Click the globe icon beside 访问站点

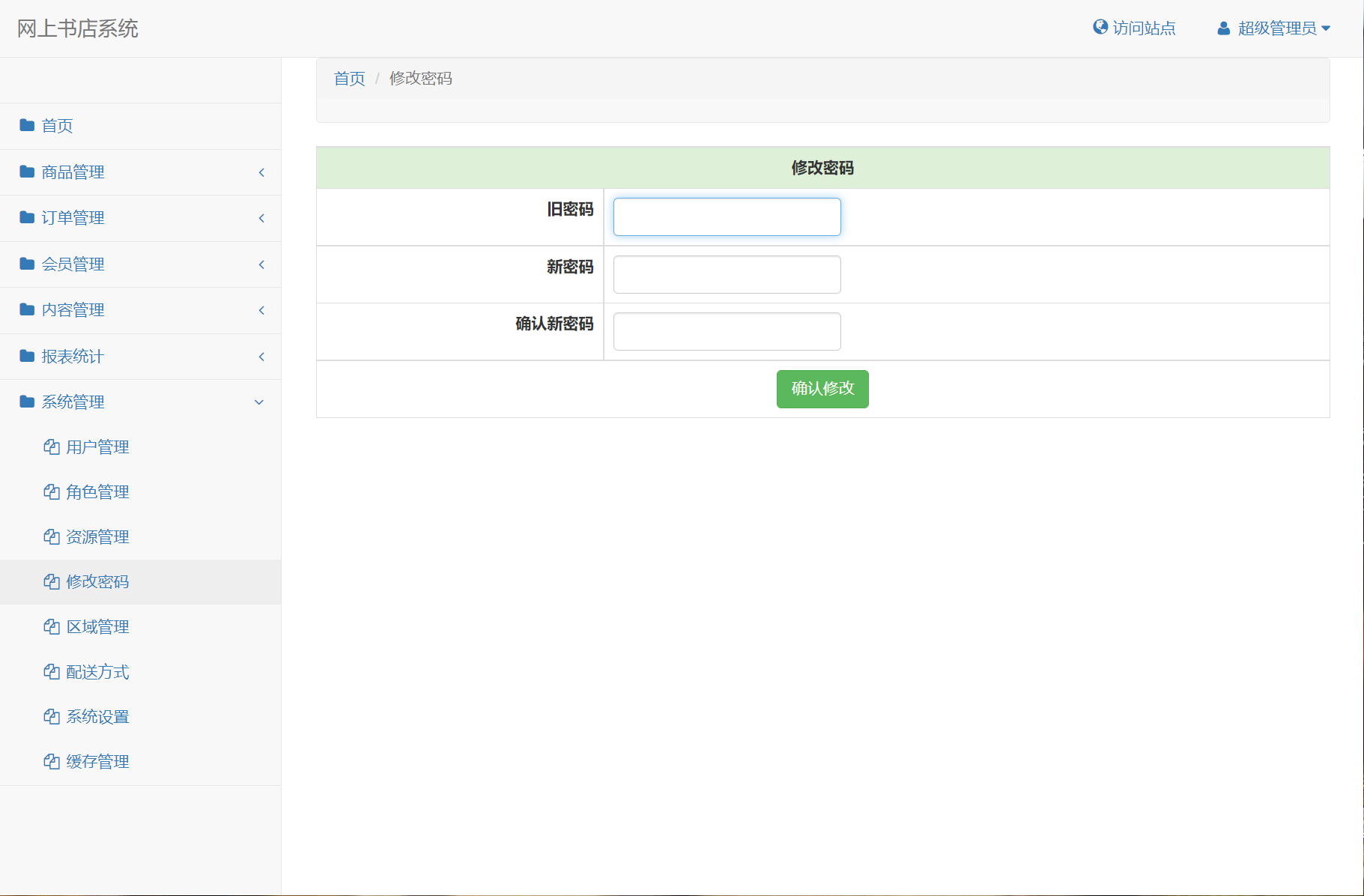1100,28
